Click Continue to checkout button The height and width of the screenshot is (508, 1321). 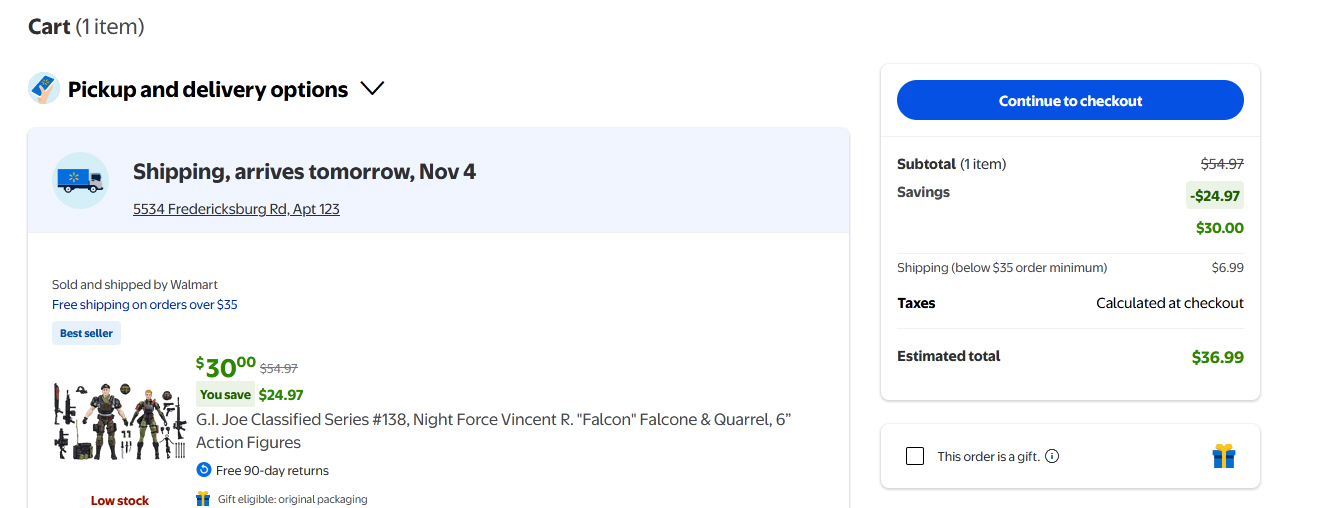click(1070, 101)
